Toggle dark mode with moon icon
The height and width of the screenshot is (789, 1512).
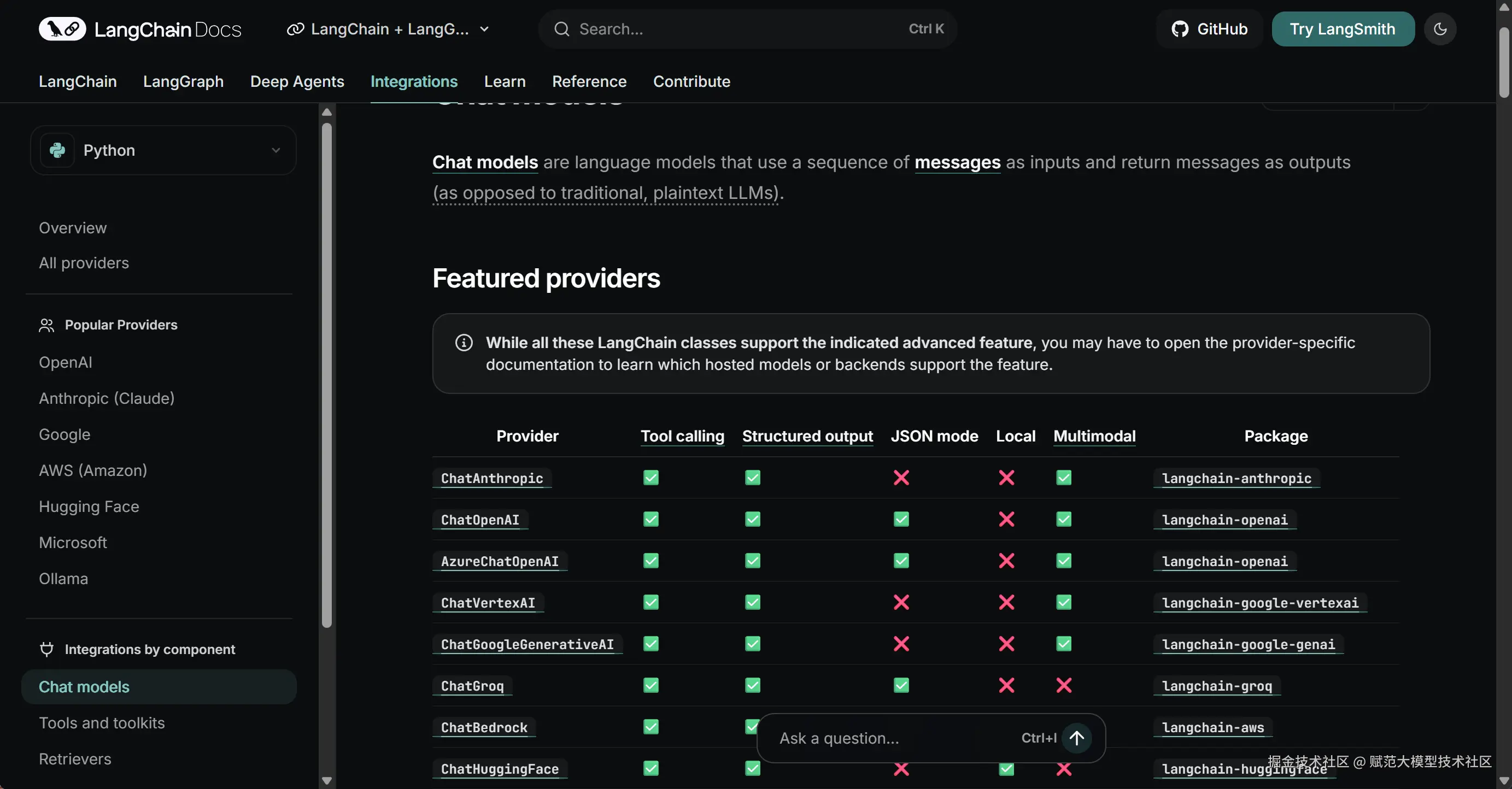click(x=1440, y=29)
